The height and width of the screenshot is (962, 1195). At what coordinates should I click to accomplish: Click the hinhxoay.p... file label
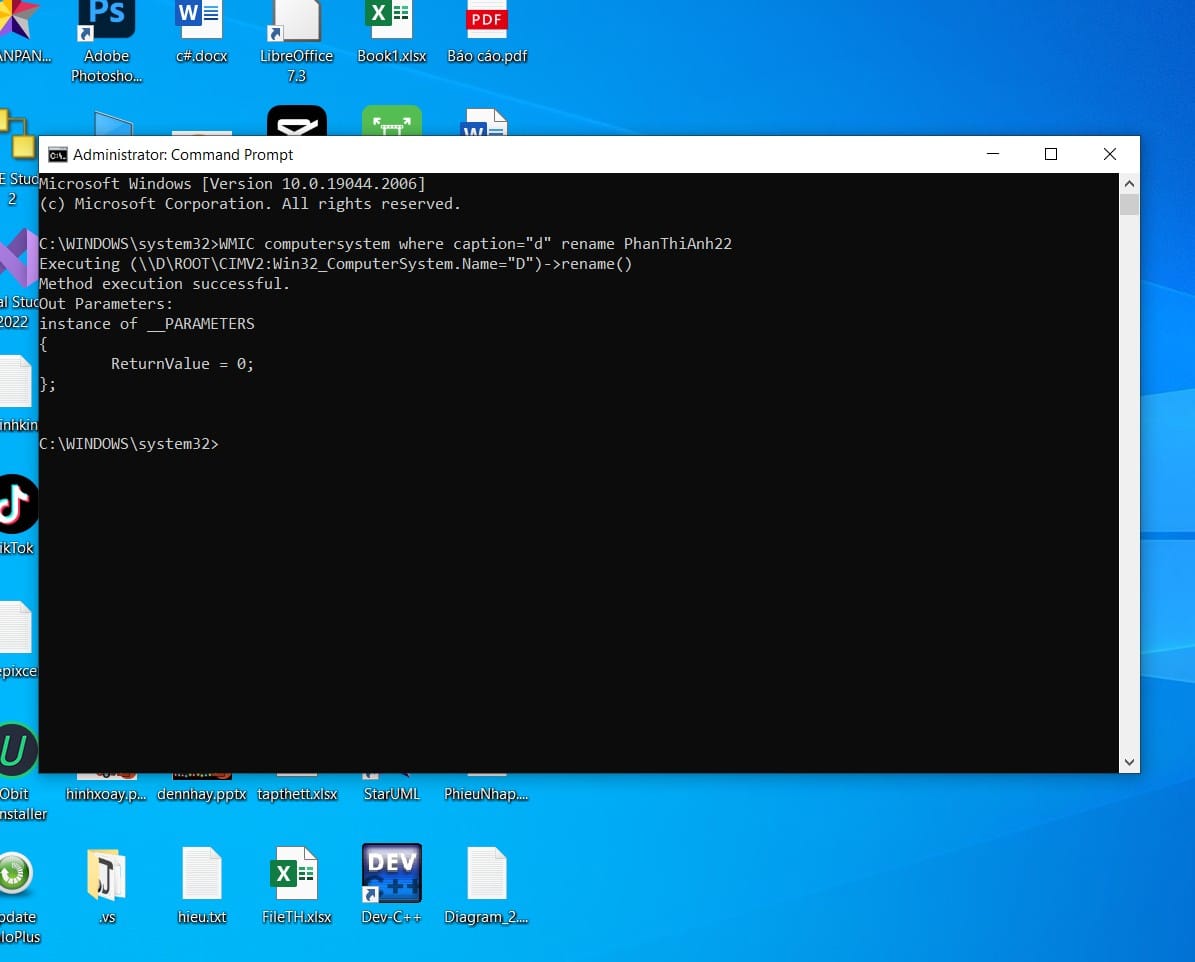(x=106, y=794)
